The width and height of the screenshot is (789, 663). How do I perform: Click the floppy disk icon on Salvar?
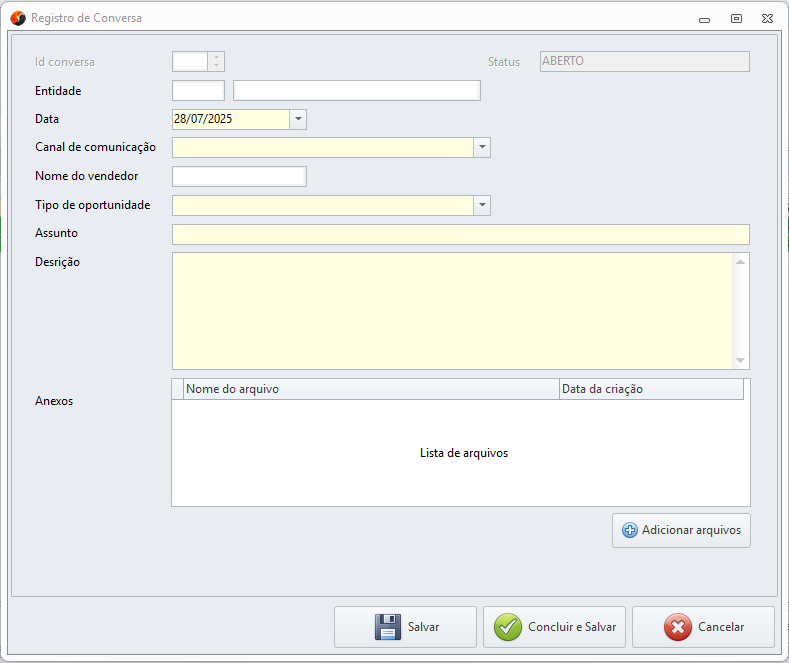[x=387, y=627]
